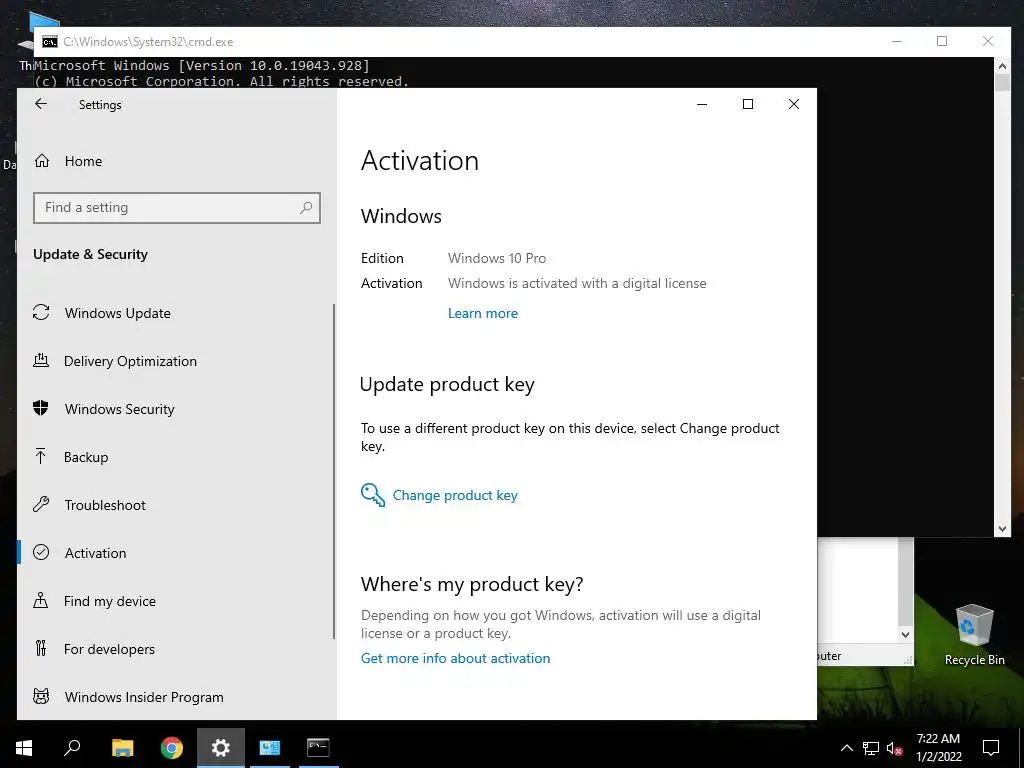The width and height of the screenshot is (1024, 768).
Task: Open the clock showing 7:22 AM
Action: (938, 748)
